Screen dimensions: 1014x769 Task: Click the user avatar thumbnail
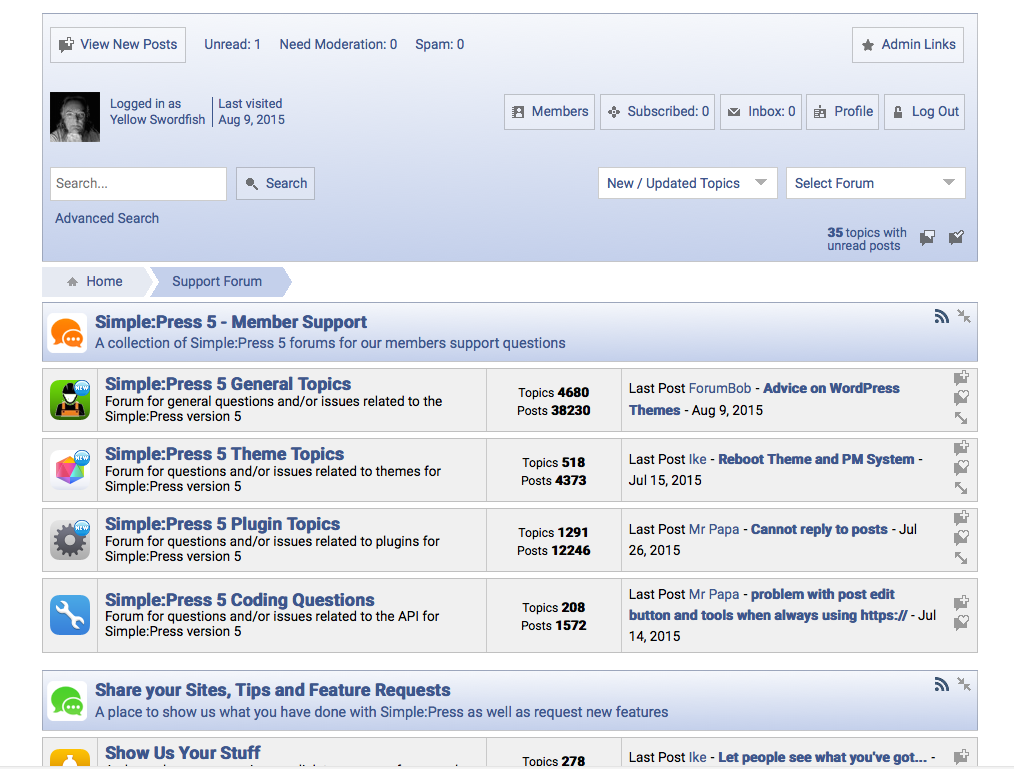(75, 117)
